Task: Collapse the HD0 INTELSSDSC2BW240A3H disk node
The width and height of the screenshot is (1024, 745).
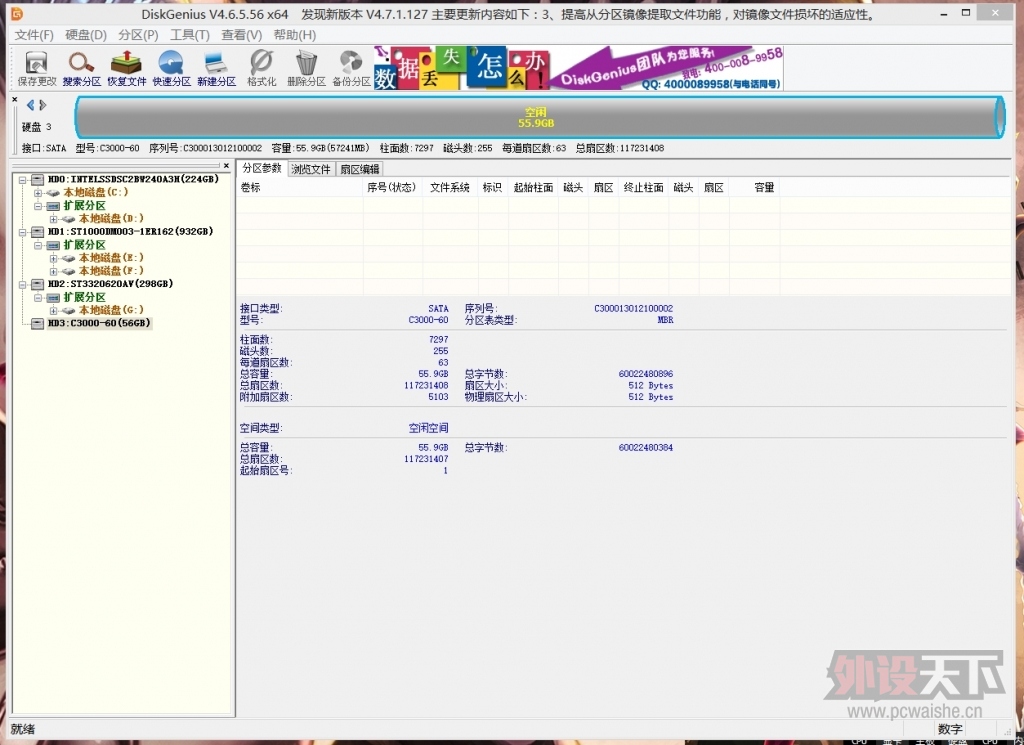Action: click(23, 180)
